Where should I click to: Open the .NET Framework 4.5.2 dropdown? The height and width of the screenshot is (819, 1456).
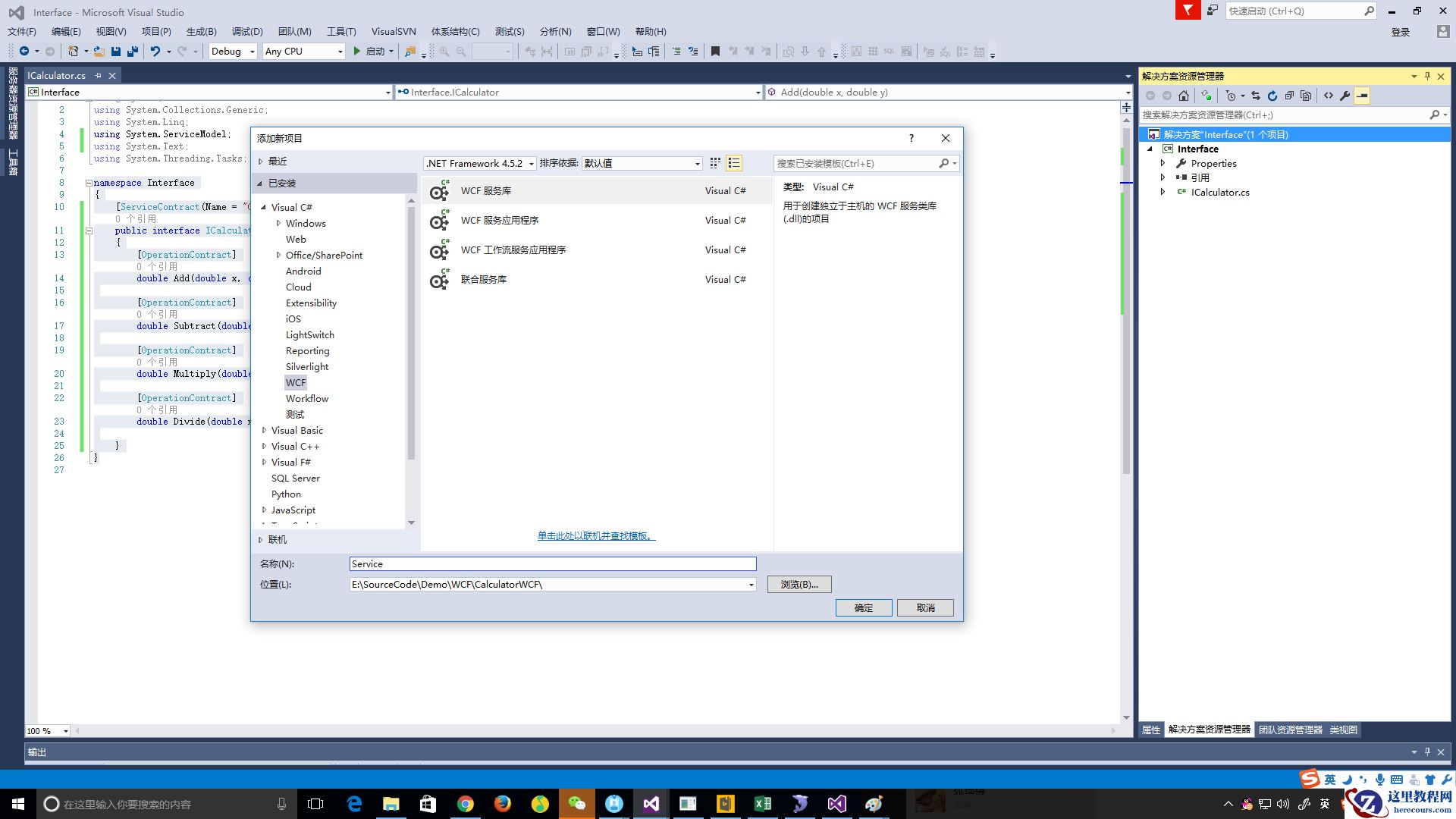click(x=532, y=164)
